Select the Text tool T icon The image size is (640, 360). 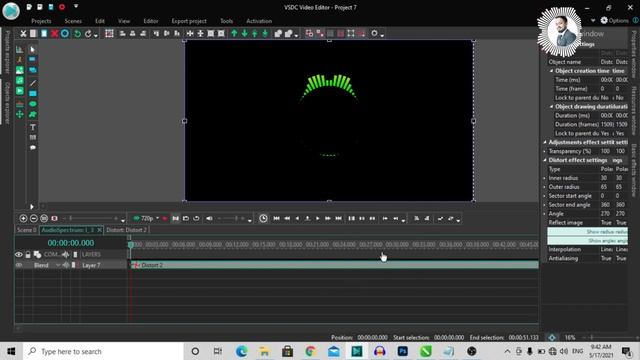33,127
